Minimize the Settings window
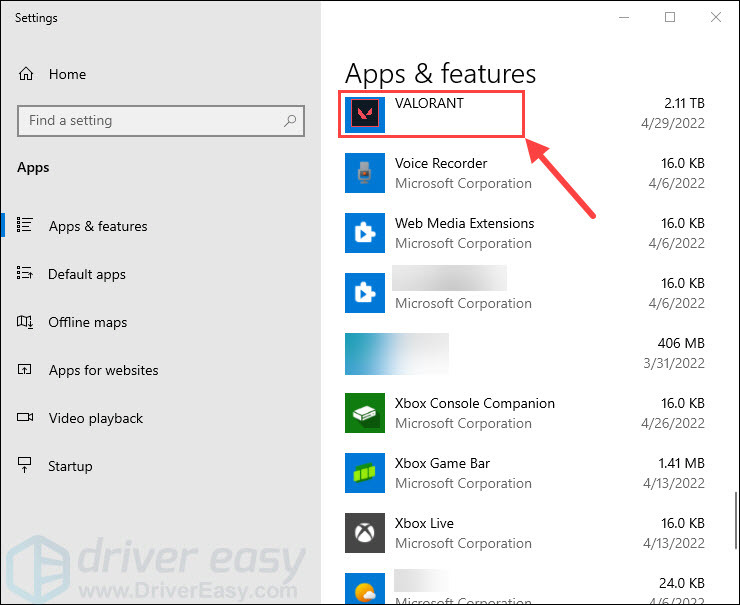Viewport: 740px width, 605px height. (x=624, y=17)
